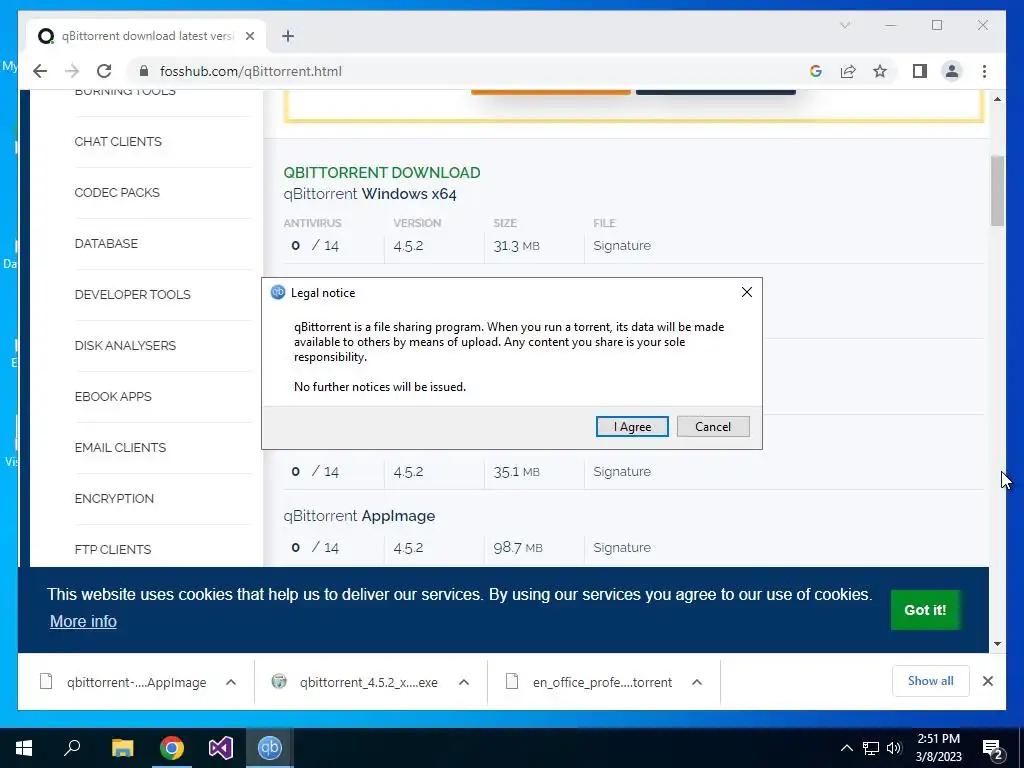Open EBOOK APPS category
Image resolution: width=1024 pixels, height=768 pixels.
tap(113, 396)
